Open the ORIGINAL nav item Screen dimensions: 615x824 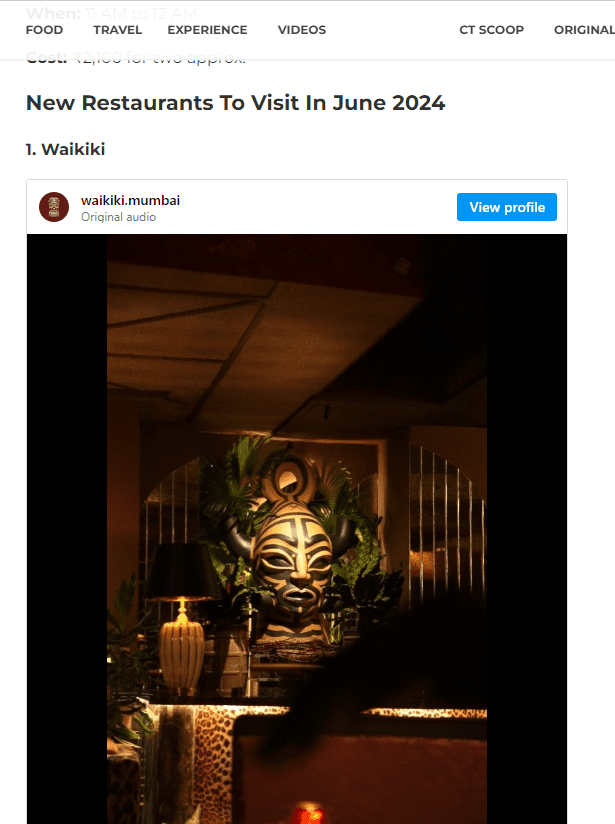584,30
